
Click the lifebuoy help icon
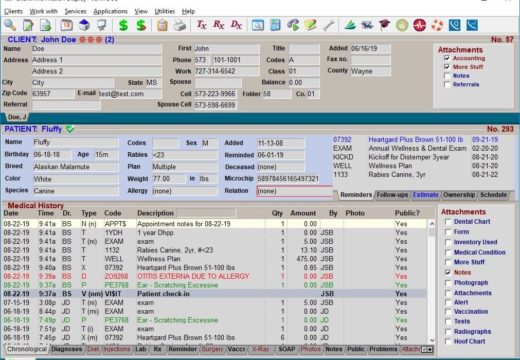437,25
